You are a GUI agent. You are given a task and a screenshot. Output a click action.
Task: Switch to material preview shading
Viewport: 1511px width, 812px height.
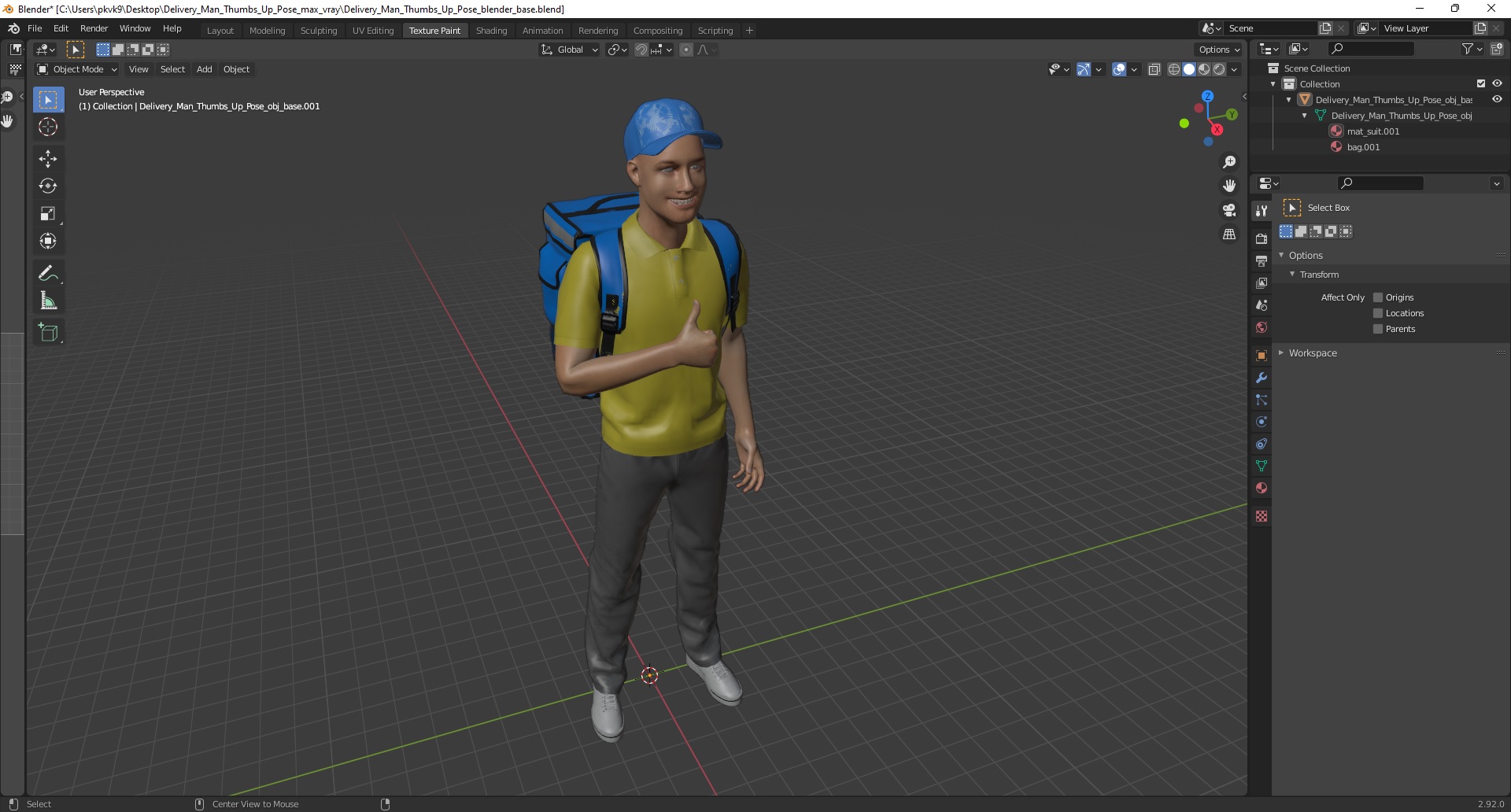tap(1204, 69)
